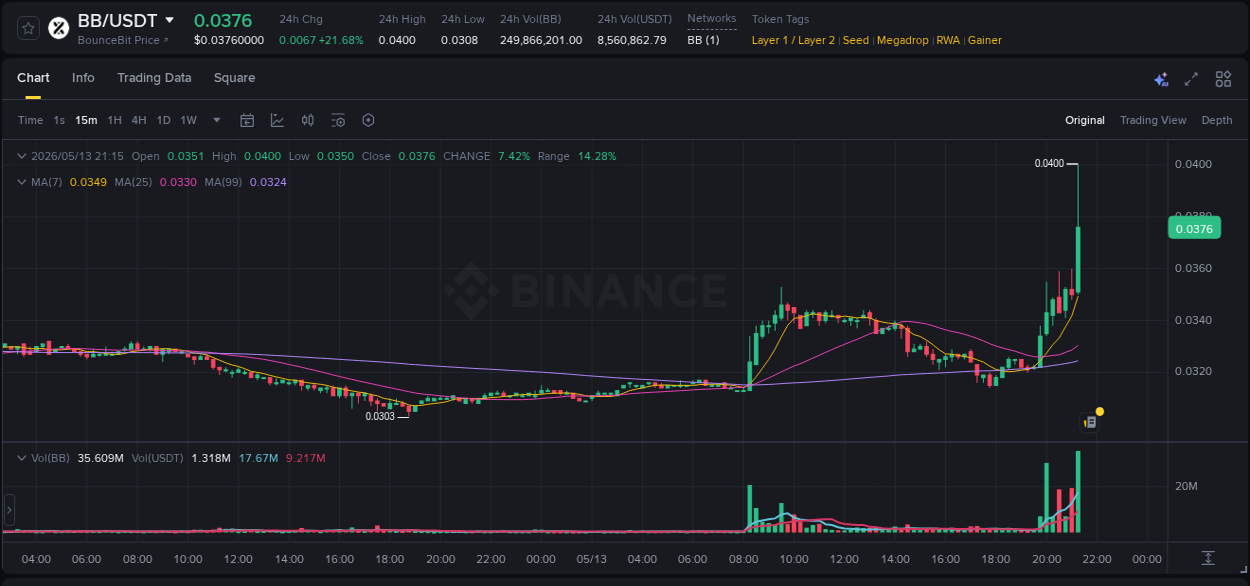Click the 24h Vol(BB) value 249,866,201.00

pos(541,40)
